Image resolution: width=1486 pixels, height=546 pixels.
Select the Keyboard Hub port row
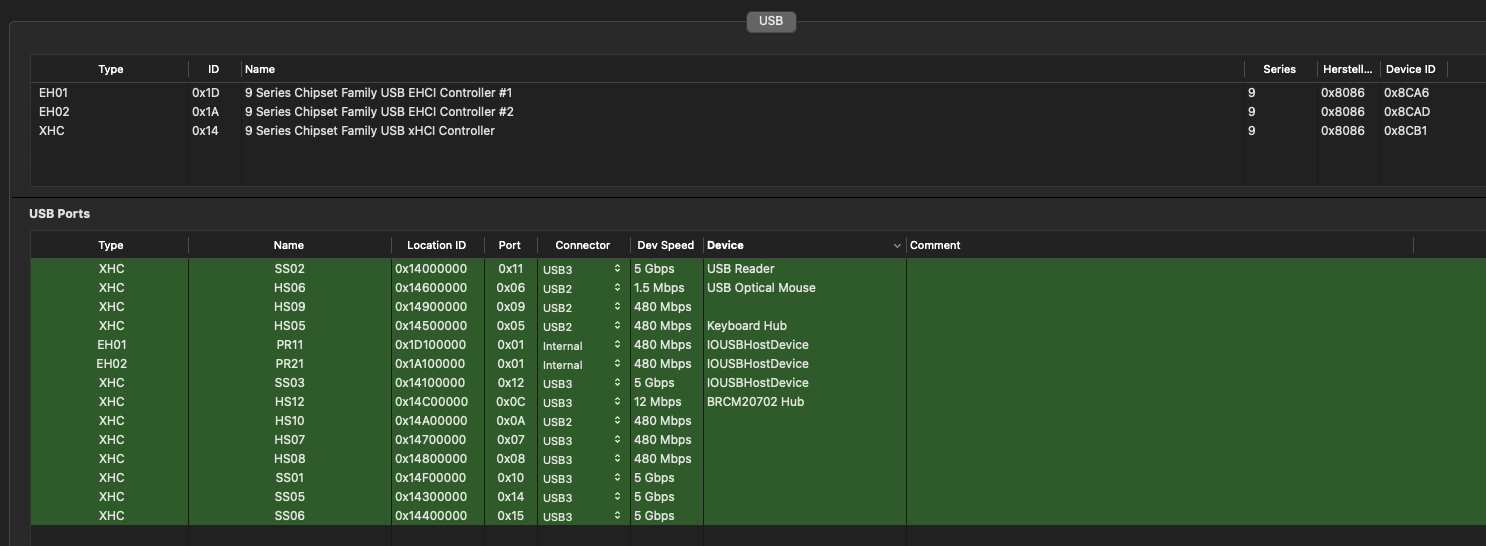click(747, 326)
